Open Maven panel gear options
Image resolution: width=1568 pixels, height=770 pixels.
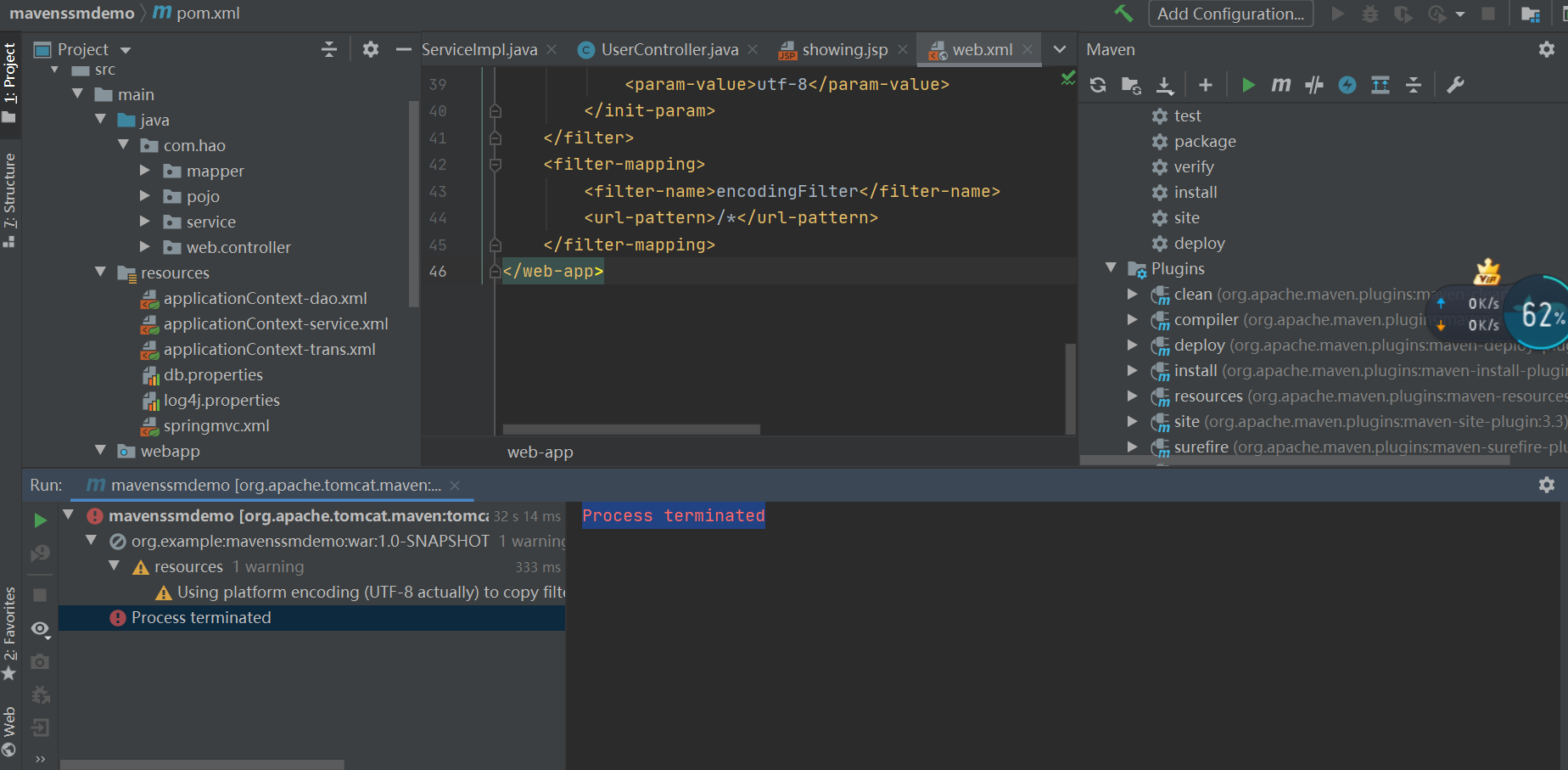pyautogui.click(x=1547, y=49)
